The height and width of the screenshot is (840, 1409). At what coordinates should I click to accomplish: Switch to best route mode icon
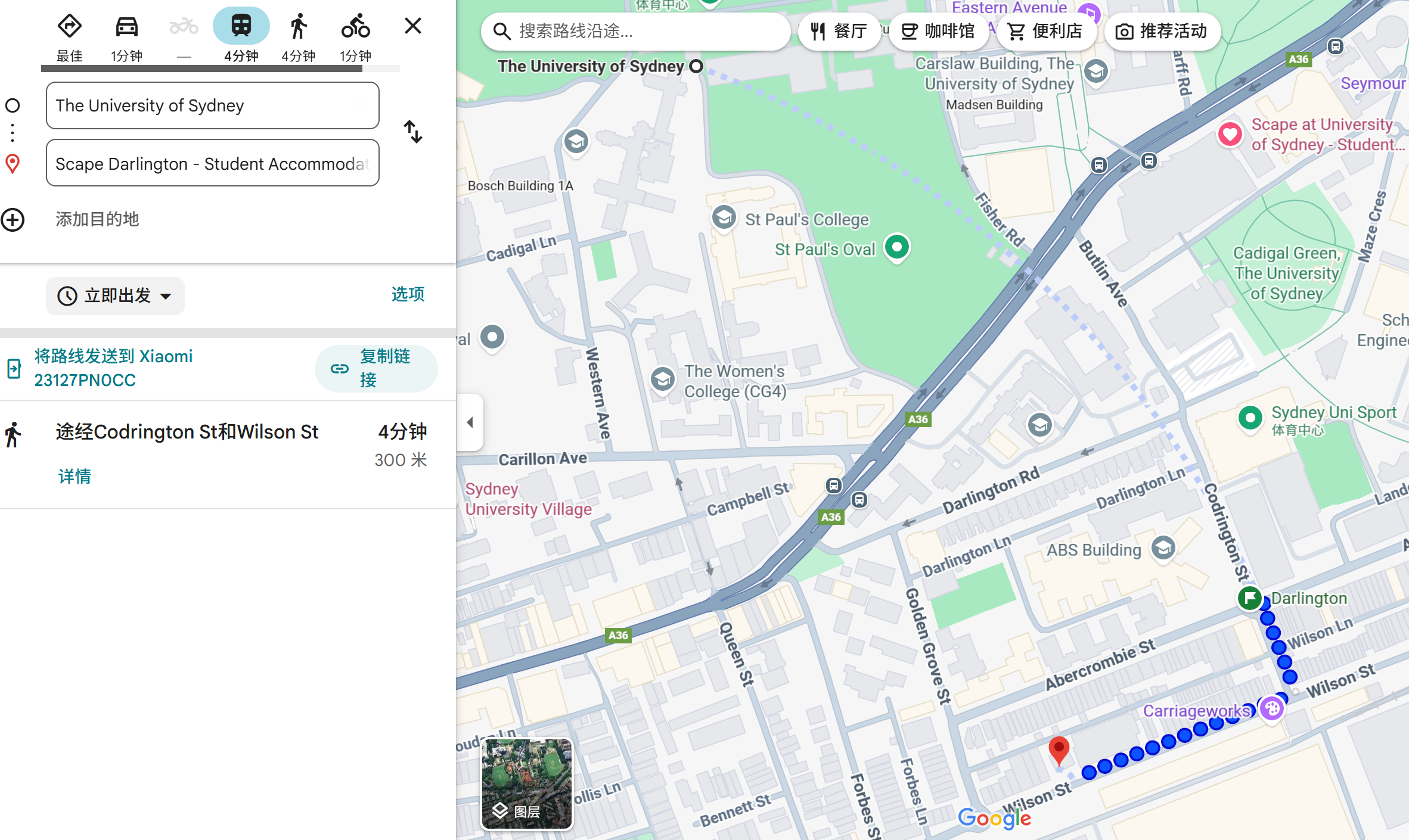pos(70,27)
